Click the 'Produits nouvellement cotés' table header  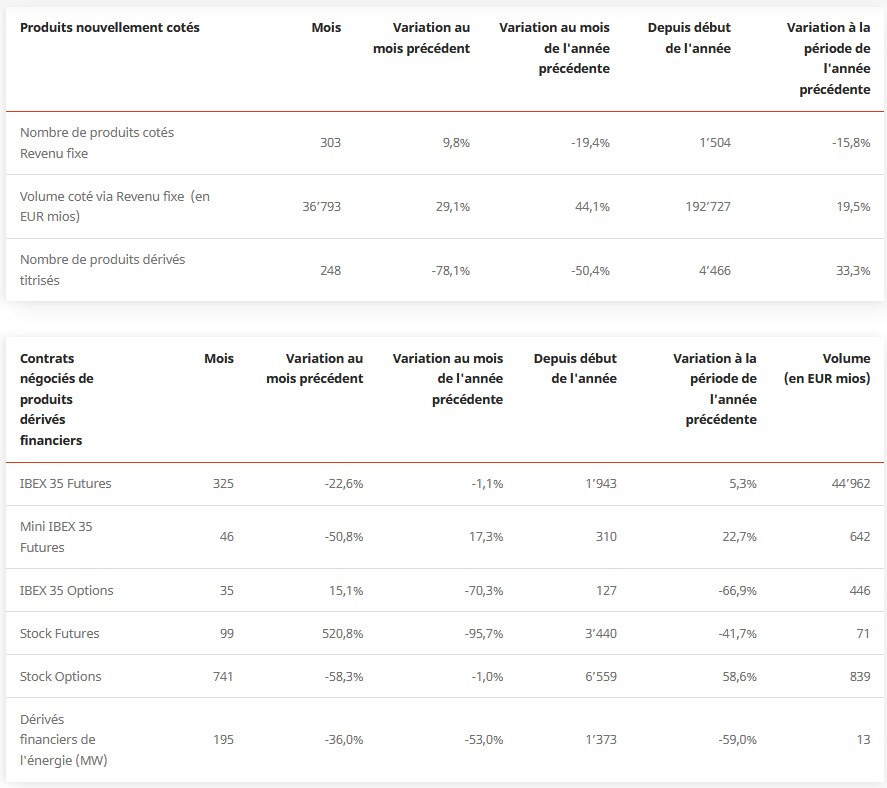tap(110, 27)
